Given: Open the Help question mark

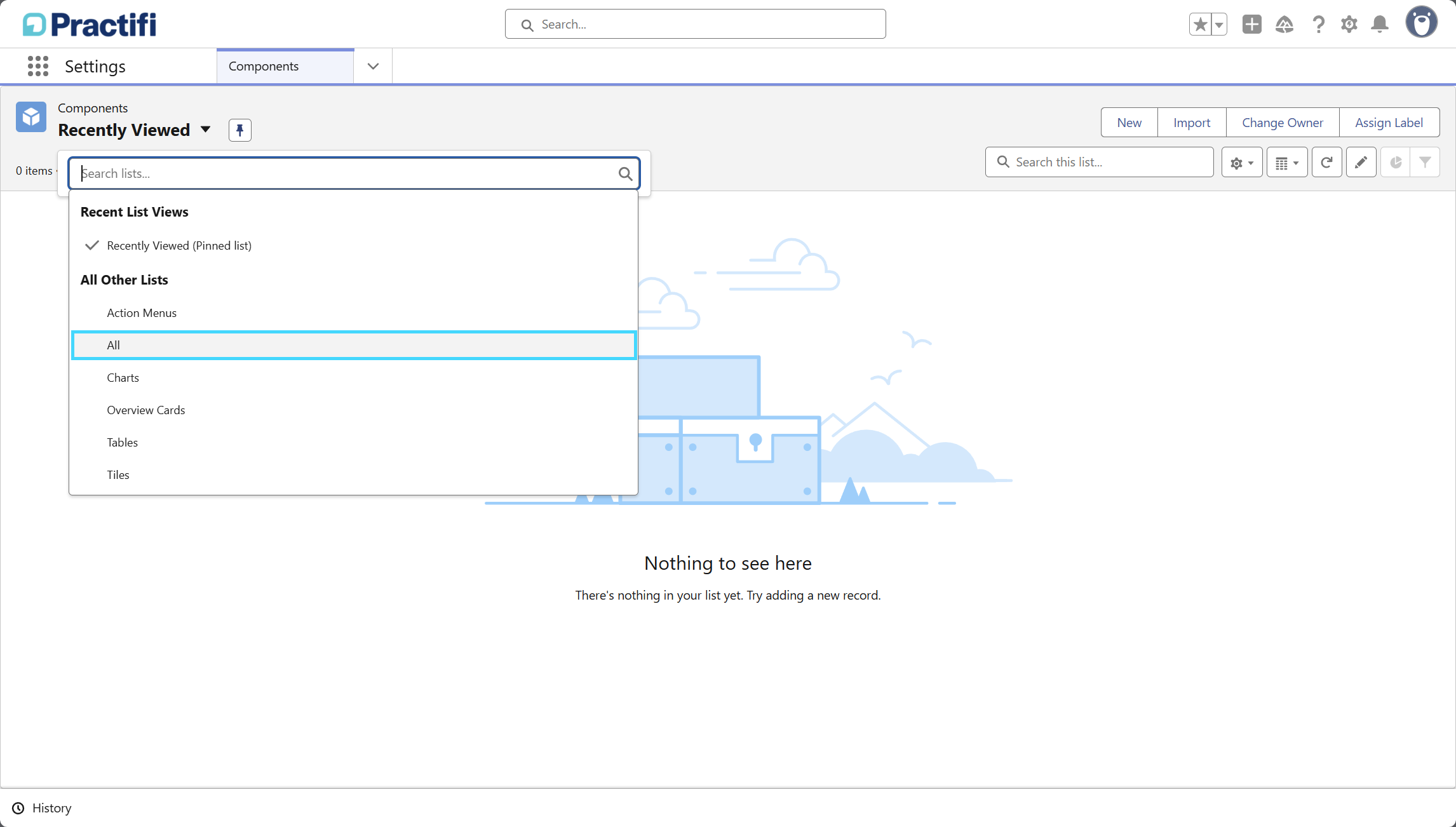Looking at the screenshot, I should pos(1319,25).
